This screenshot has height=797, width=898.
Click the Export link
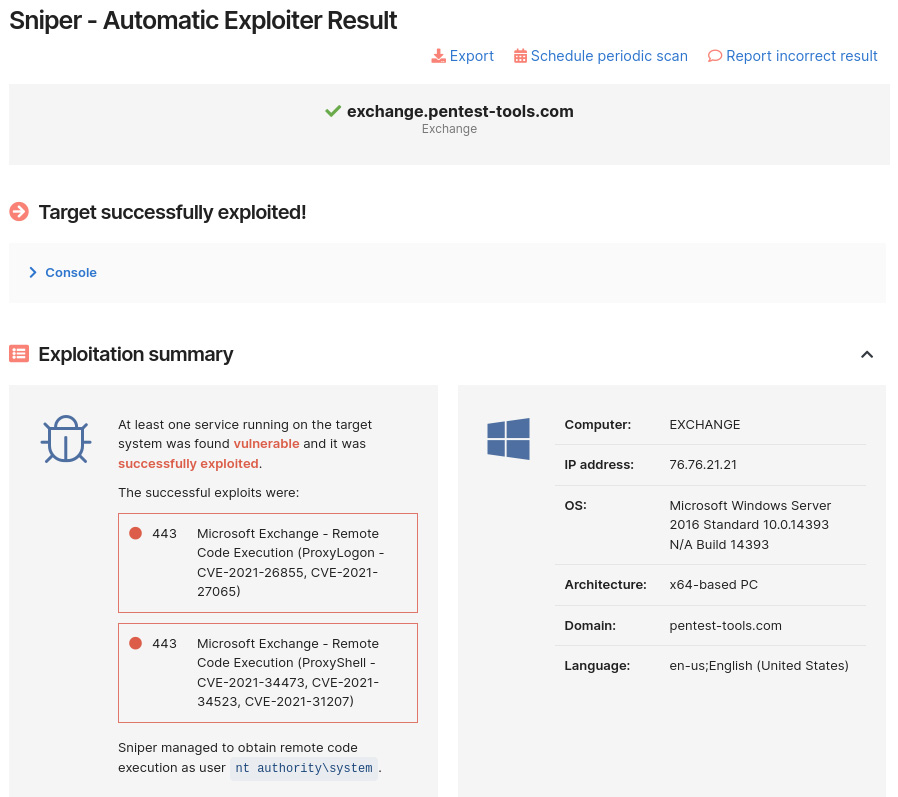pos(471,56)
